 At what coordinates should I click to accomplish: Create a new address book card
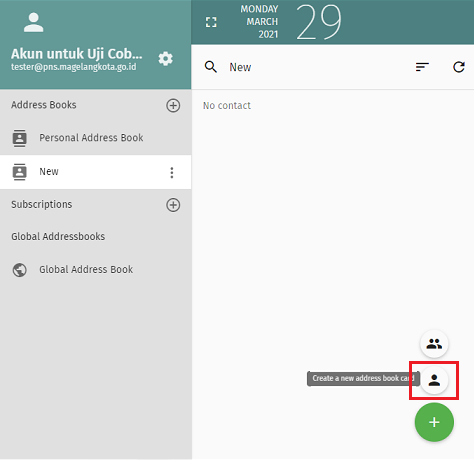tap(434, 380)
